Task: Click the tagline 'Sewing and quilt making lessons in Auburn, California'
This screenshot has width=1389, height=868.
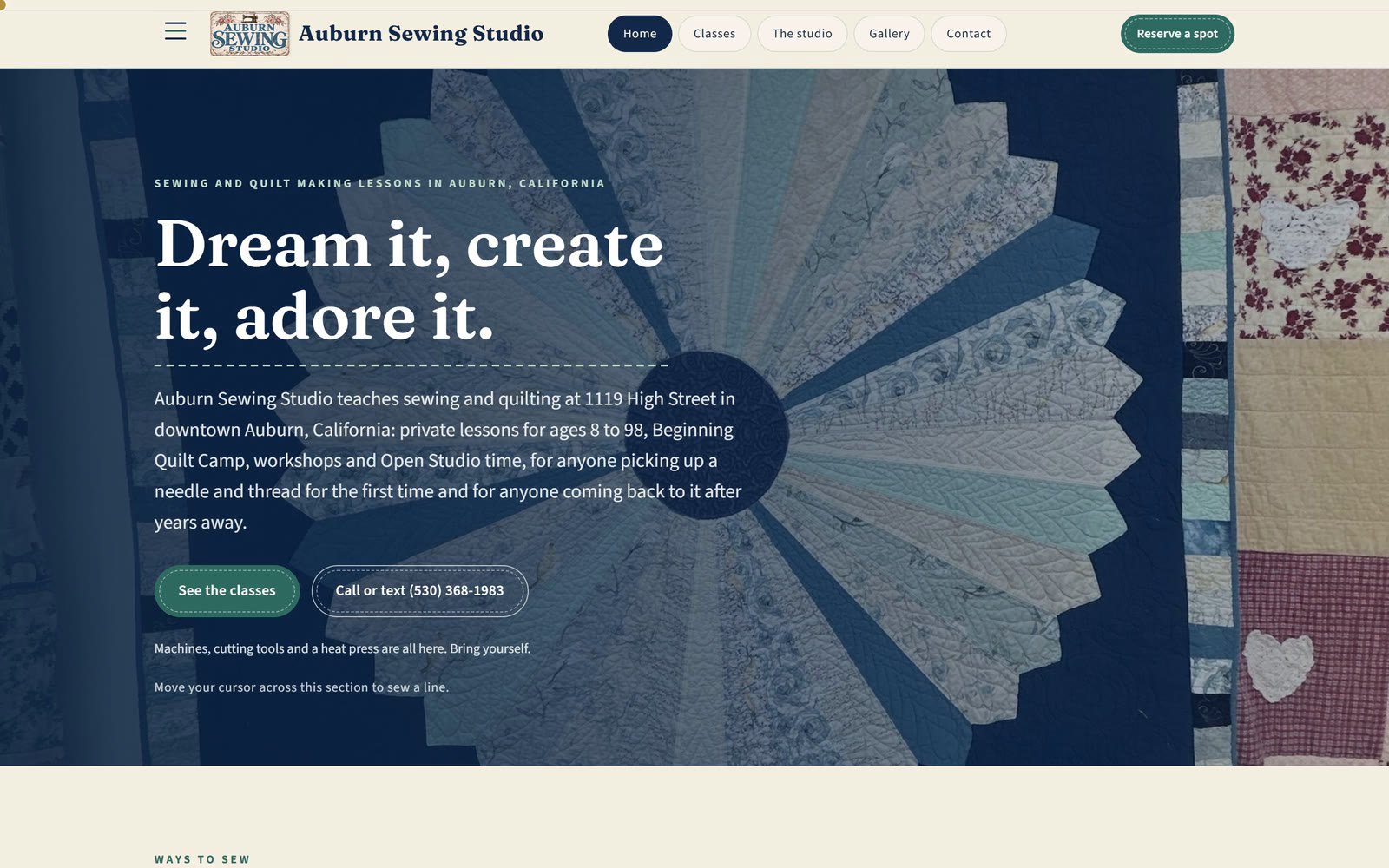Action: [x=379, y=183]
